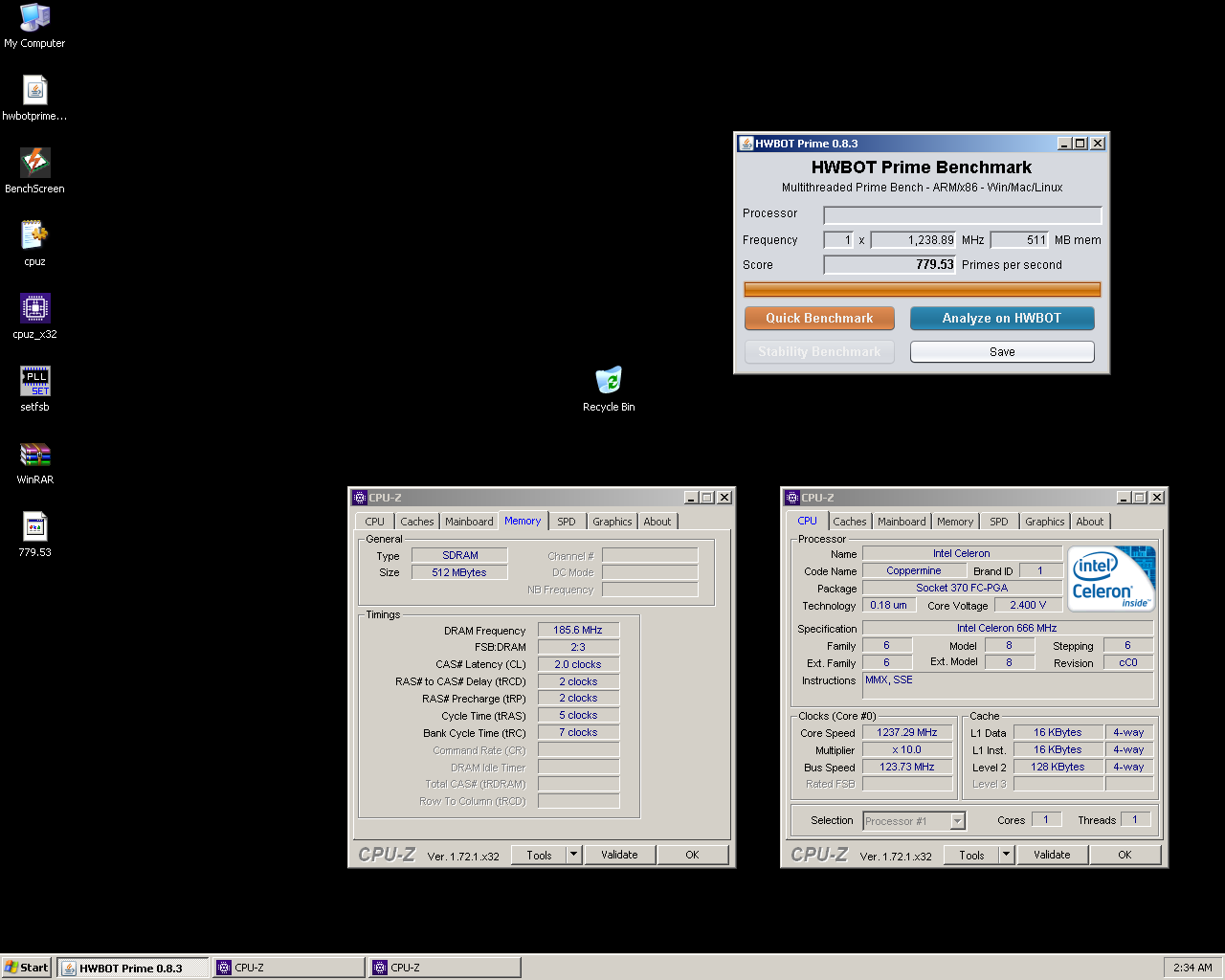Click the Bus Speed value 123.73 MHz

pyautogui.click(x=907, y=767)
